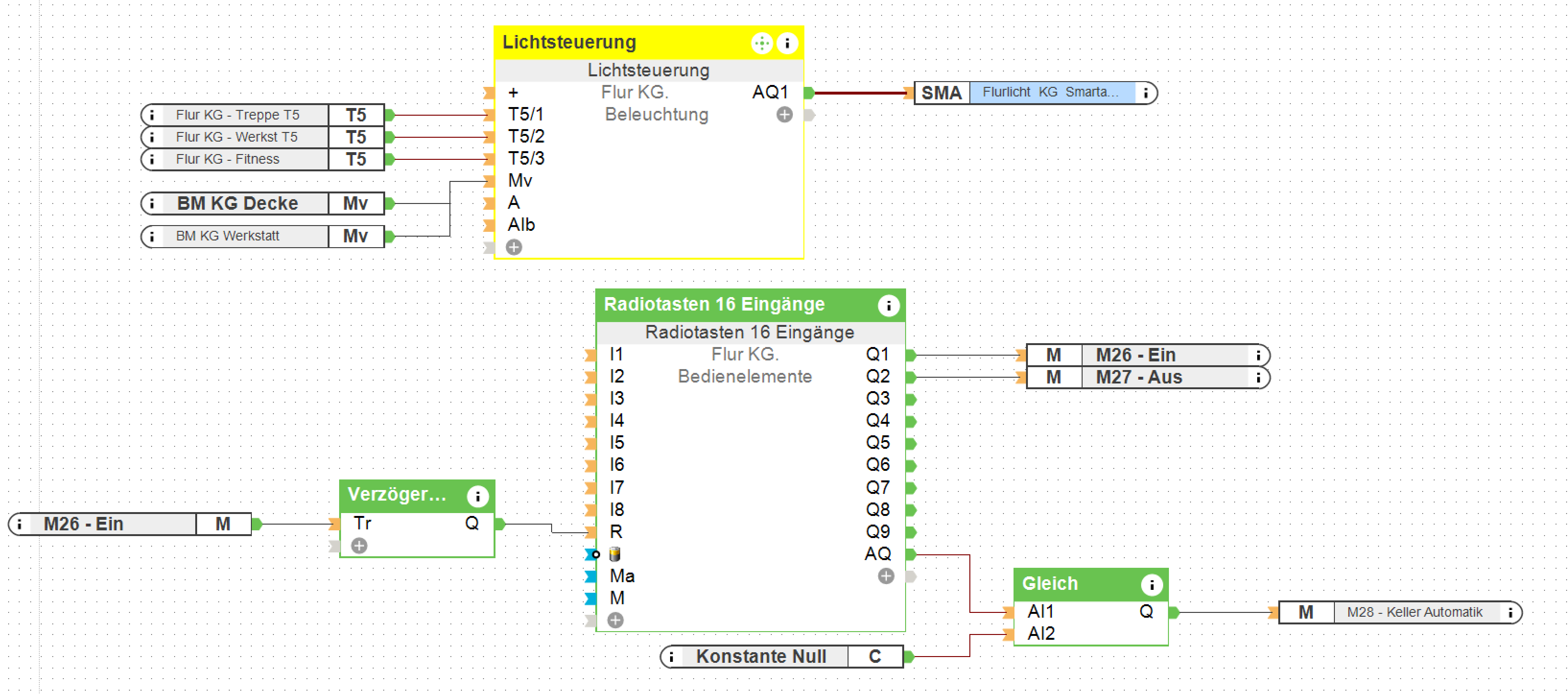This screenshot has height=694, width=1568.
Task: Click info icon on Lichtsteuerung block header
Action: tap(787, 43)
